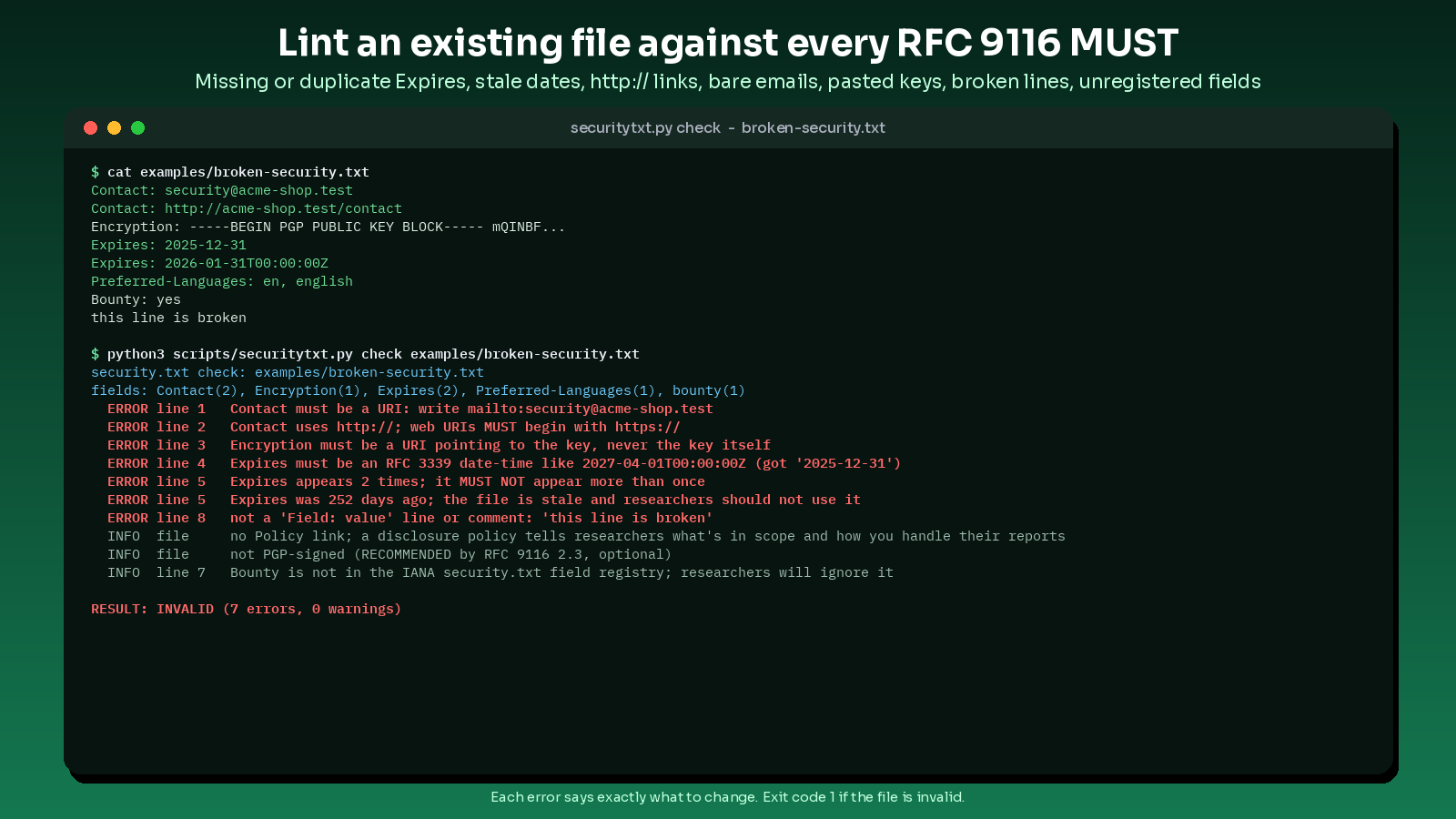Click the ERROR line 1 Contact URI message
Viewport: 1456px width, 819px height.
click(410, 409)
